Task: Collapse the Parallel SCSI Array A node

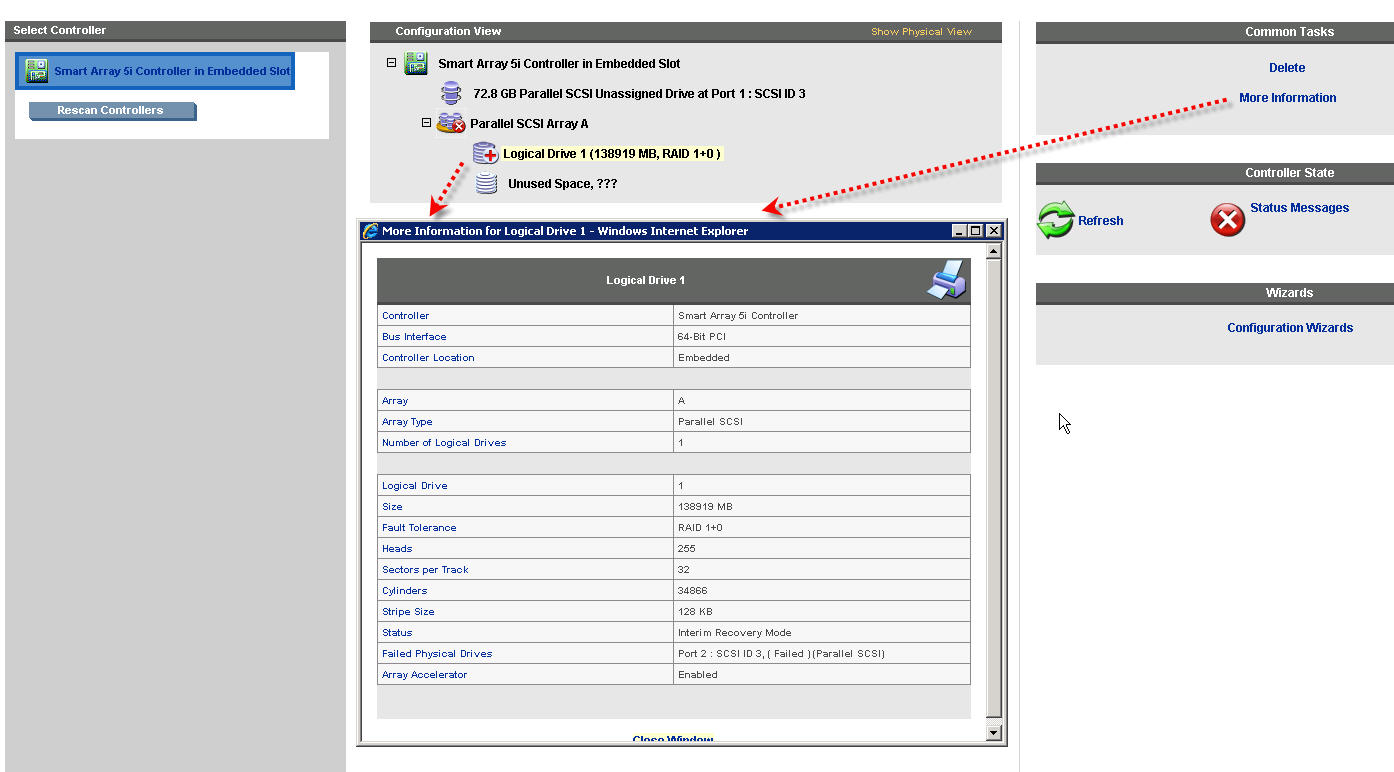Action: pyautogui.click(x=426, y=123)
